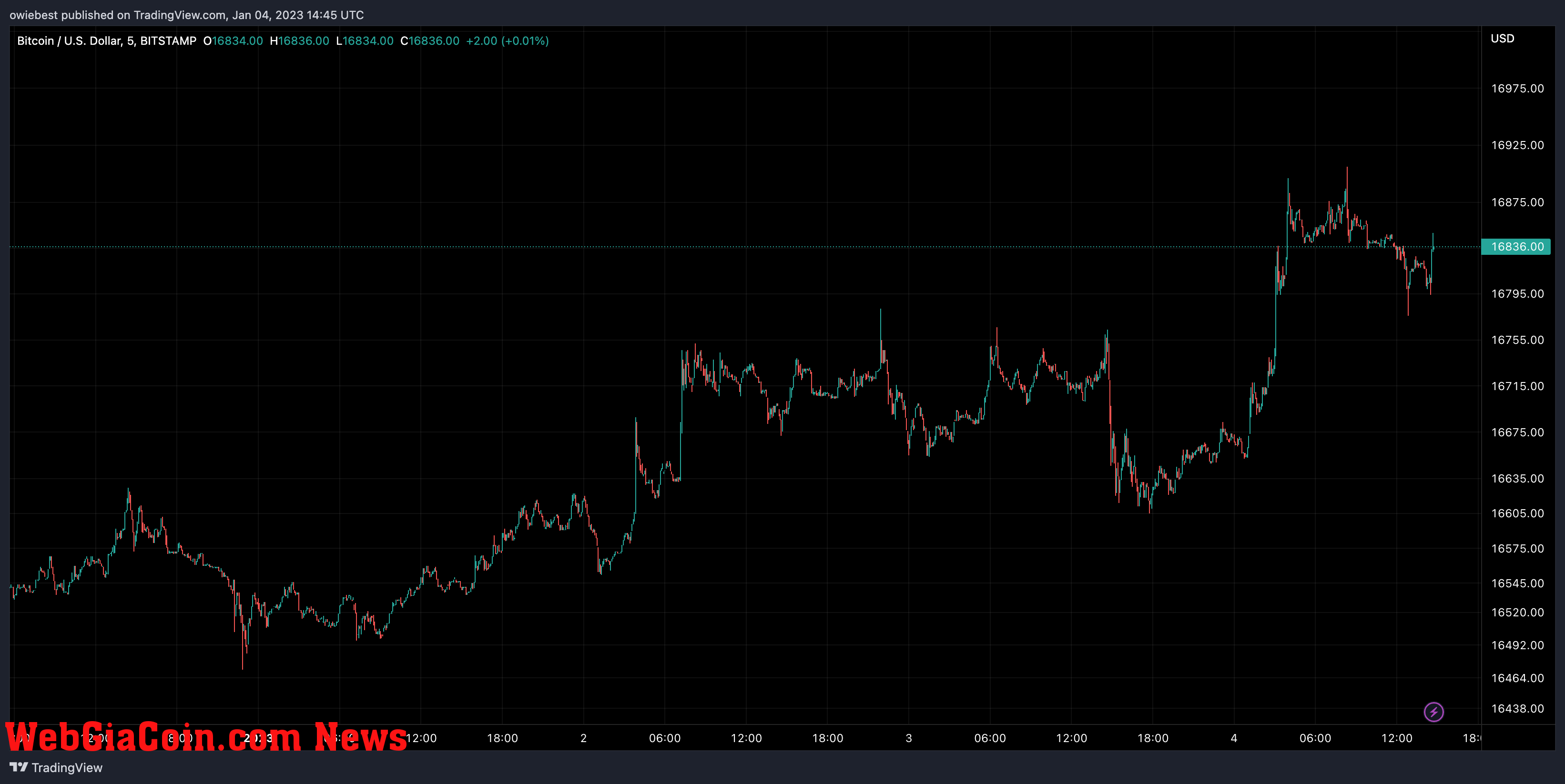Click the 16605.00 price axis label
Screen dimensions: 1565x784
tap(1517, 513)
